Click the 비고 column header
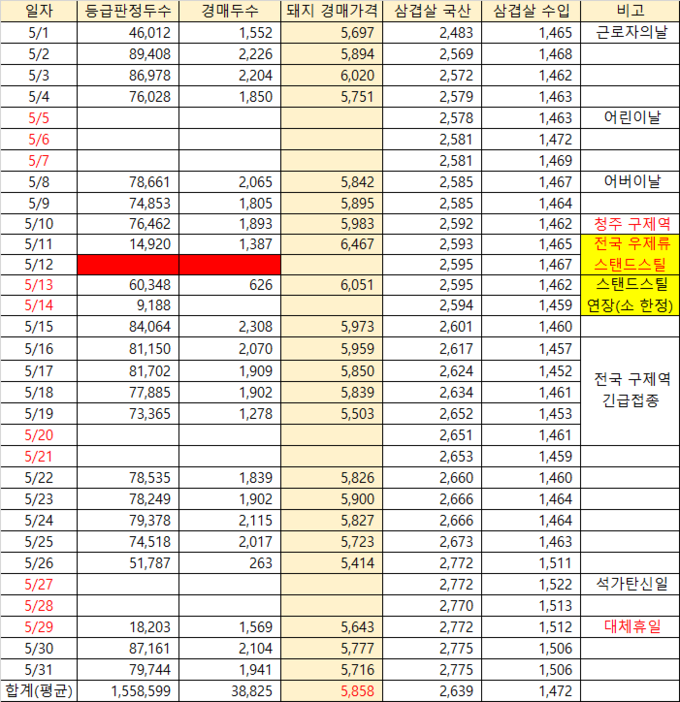 tap(630, 11)
